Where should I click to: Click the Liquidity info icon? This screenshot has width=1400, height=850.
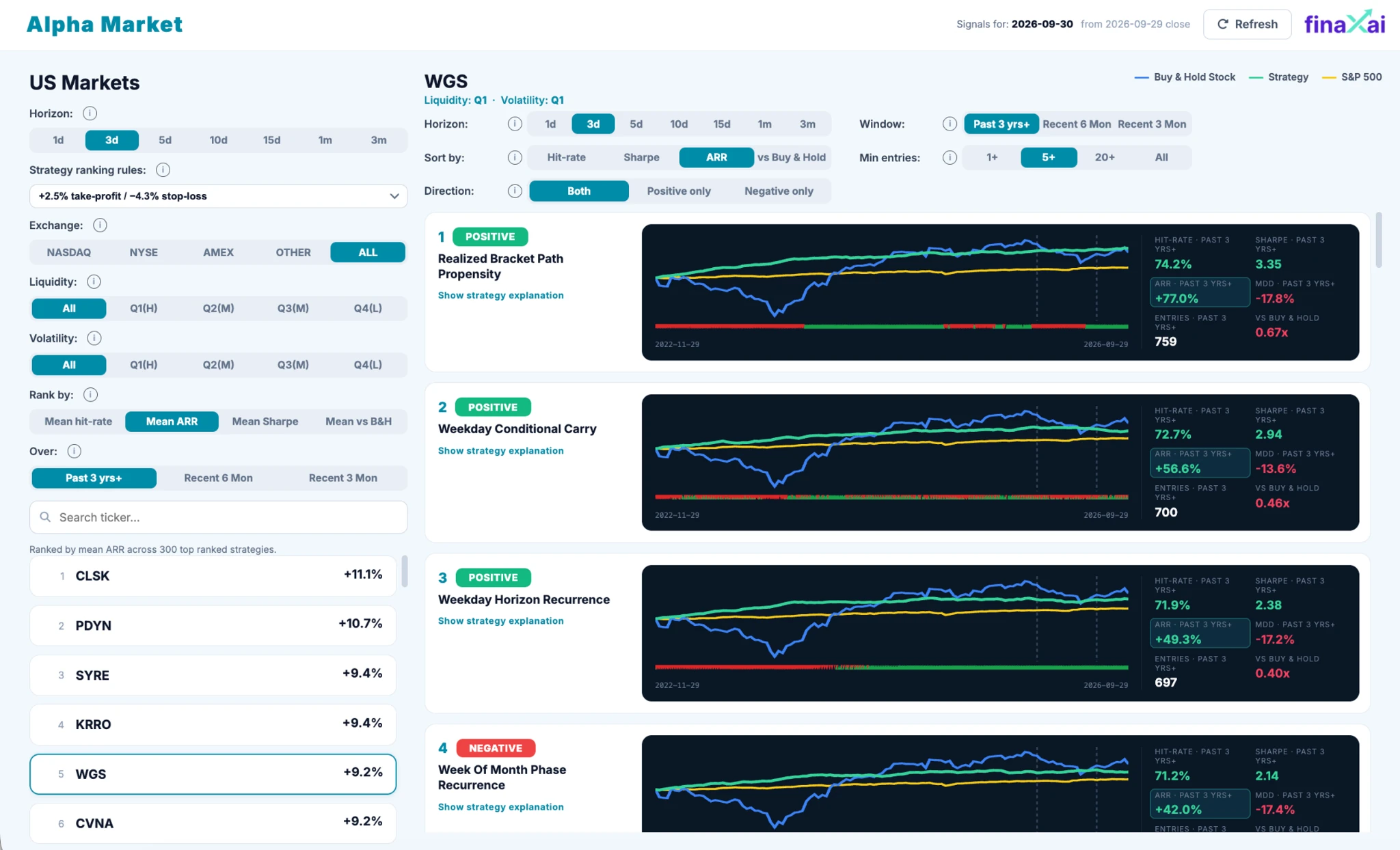click(x=94, y=282)
